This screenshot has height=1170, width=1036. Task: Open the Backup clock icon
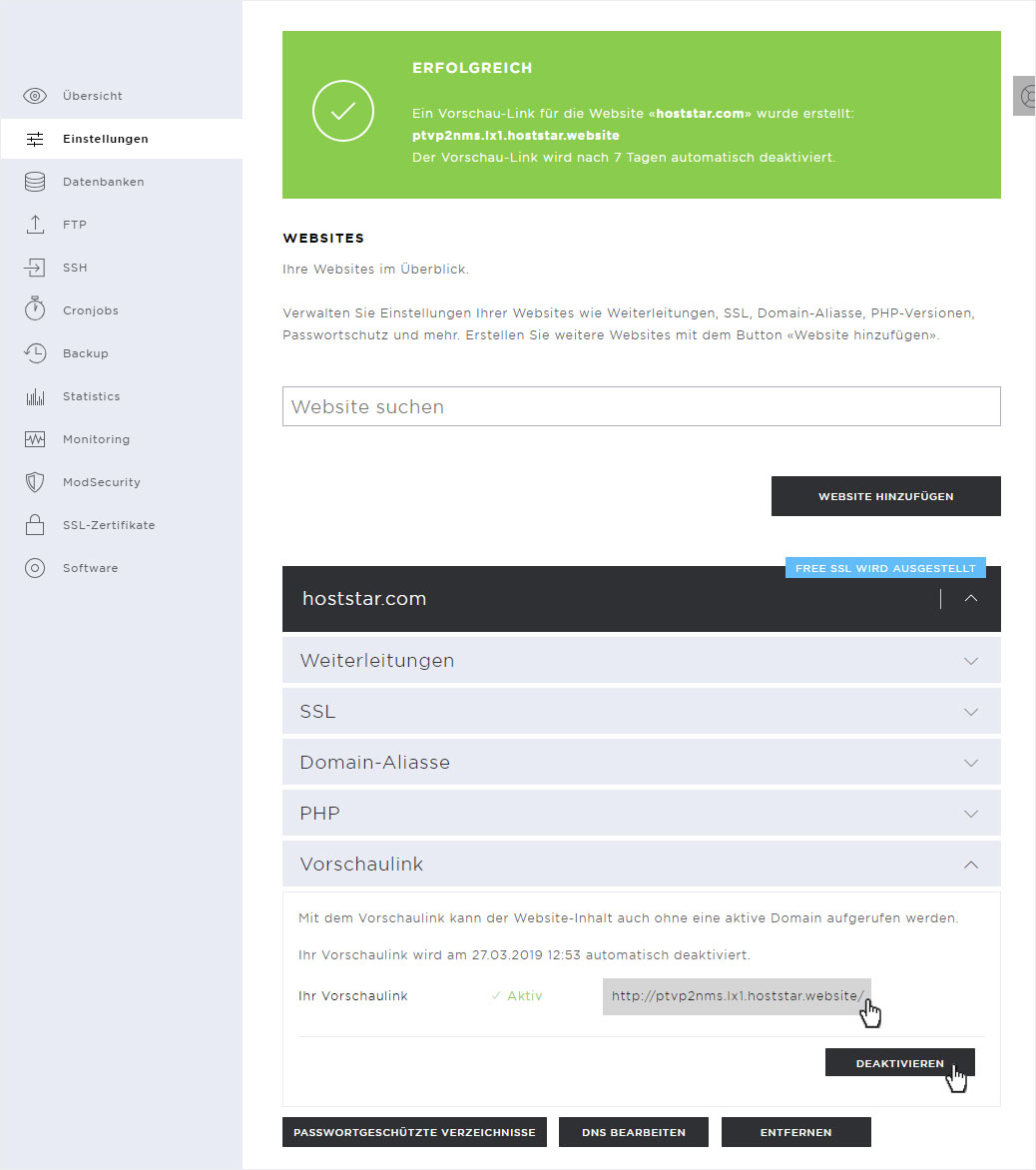pyautogui.click(x=35, y=353)
